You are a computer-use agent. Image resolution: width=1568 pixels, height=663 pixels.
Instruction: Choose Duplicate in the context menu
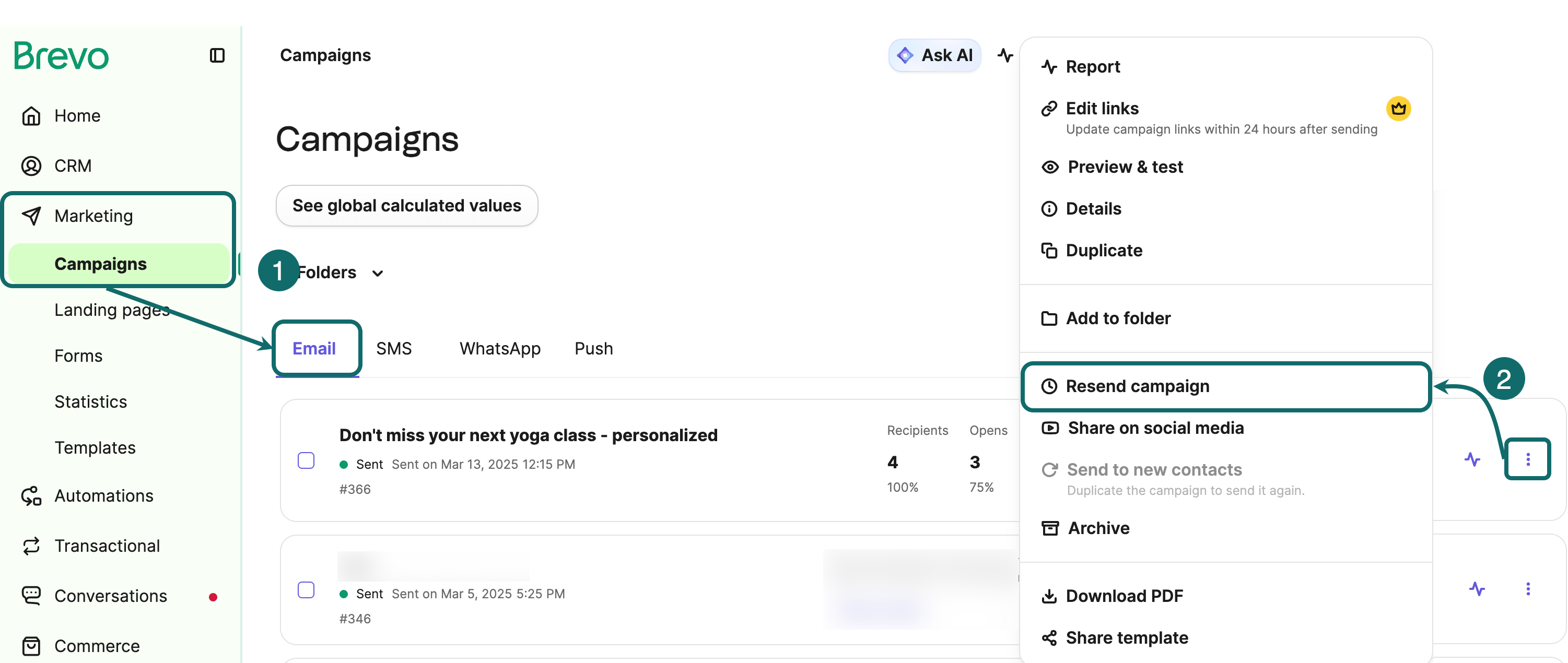(1104, 251)
